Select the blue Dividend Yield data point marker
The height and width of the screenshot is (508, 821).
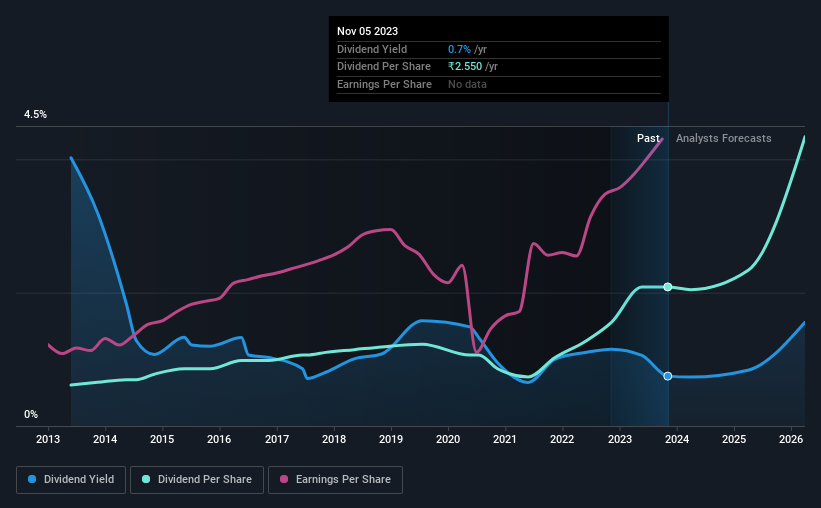click(668, 376)
